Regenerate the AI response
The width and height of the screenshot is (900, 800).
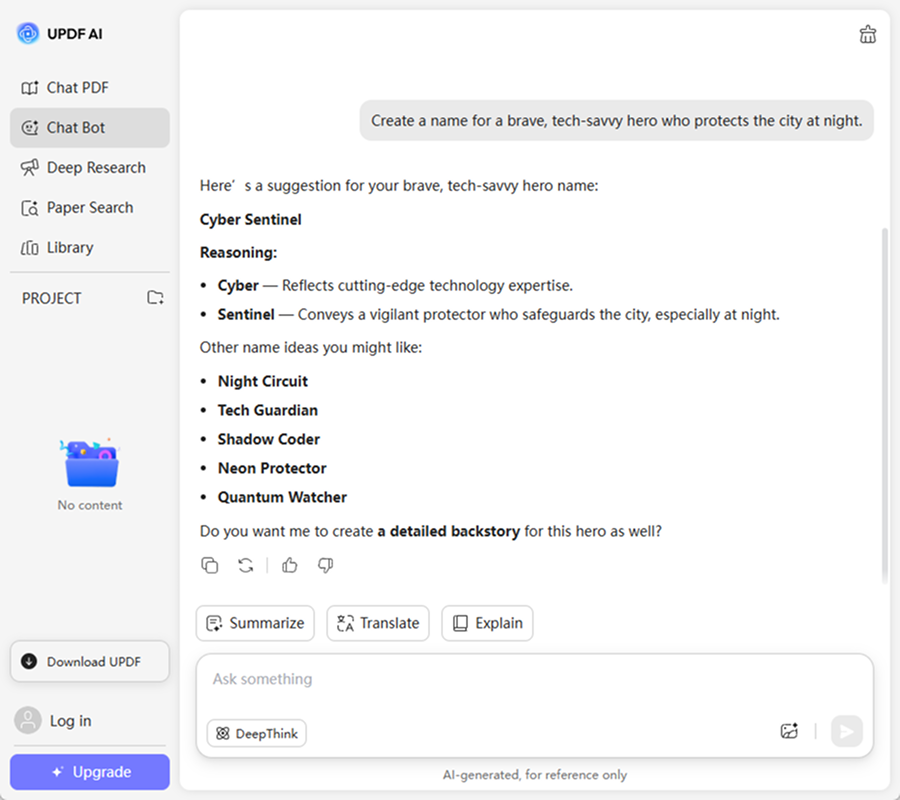[246, 566]
